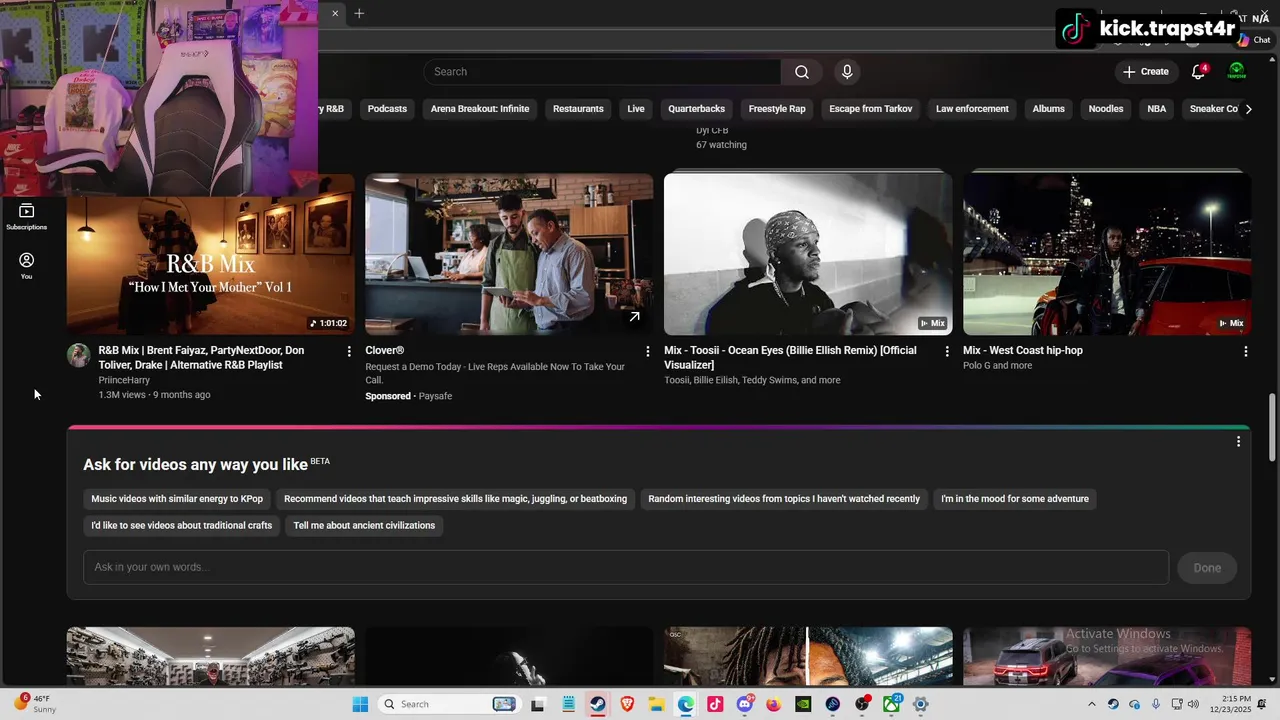The height and width of the screenshot is (720, 1280).
Task: Select the Live category chip
Action: pos(636,109)
